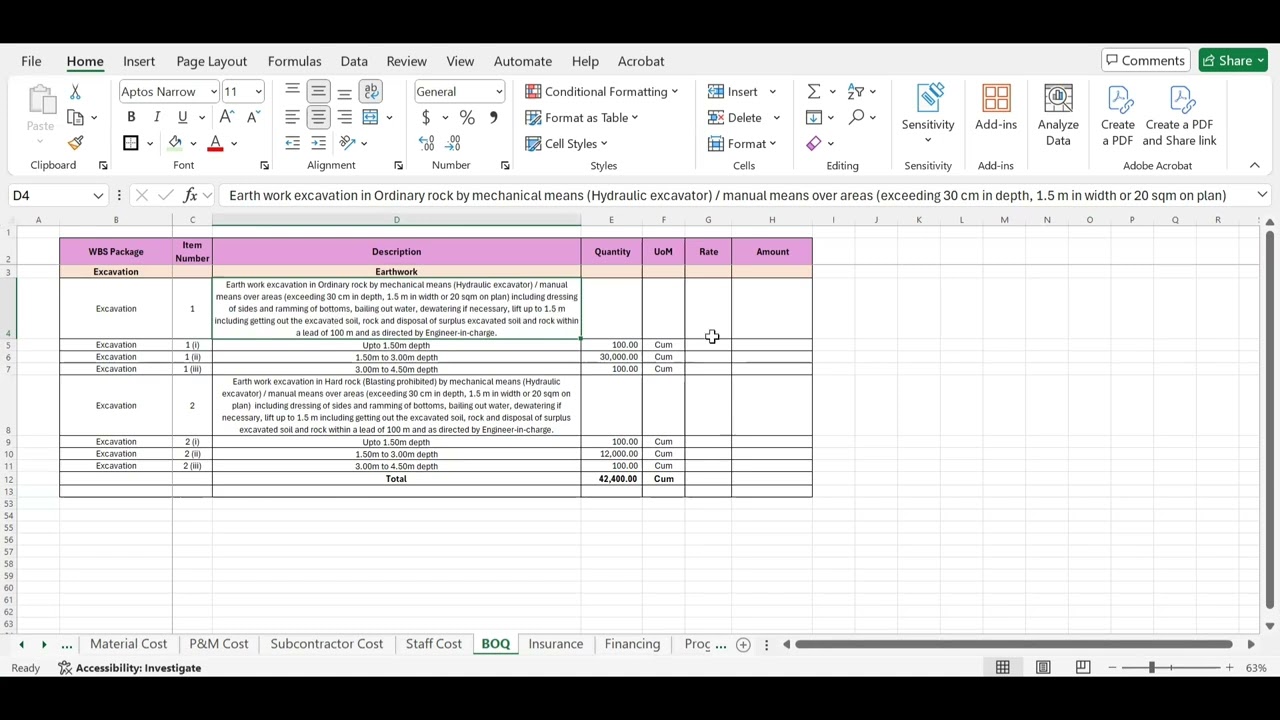Click Increase Indent icon

coord(318,143)
